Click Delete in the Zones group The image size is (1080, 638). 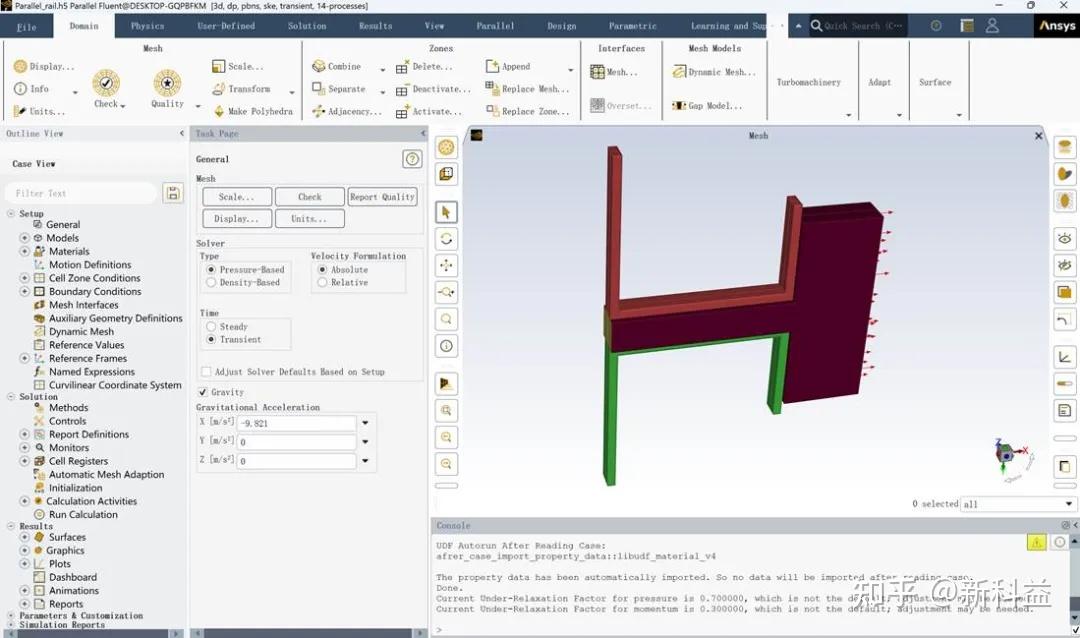424,67
